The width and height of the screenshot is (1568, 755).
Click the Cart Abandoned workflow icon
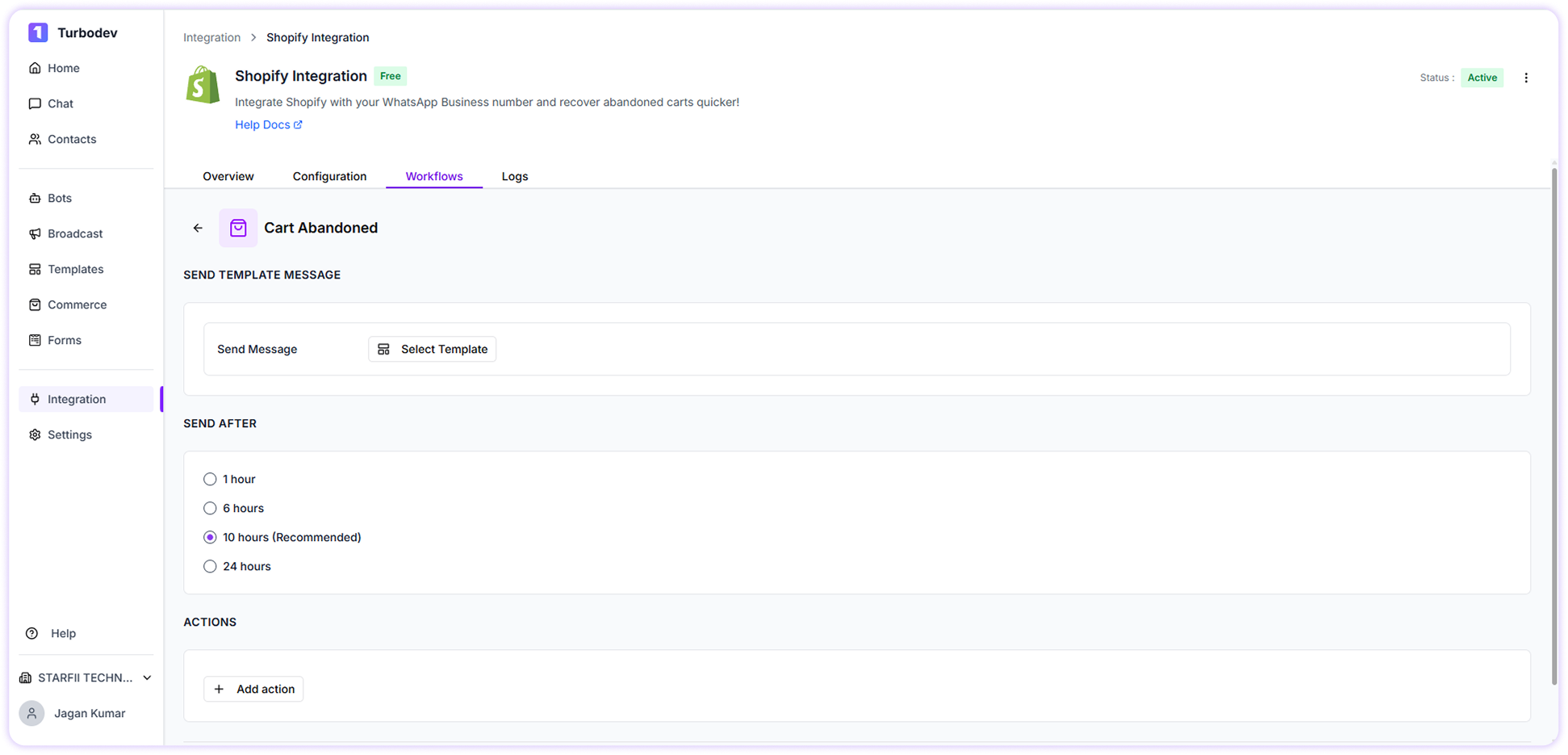click(x=238, y=228)
